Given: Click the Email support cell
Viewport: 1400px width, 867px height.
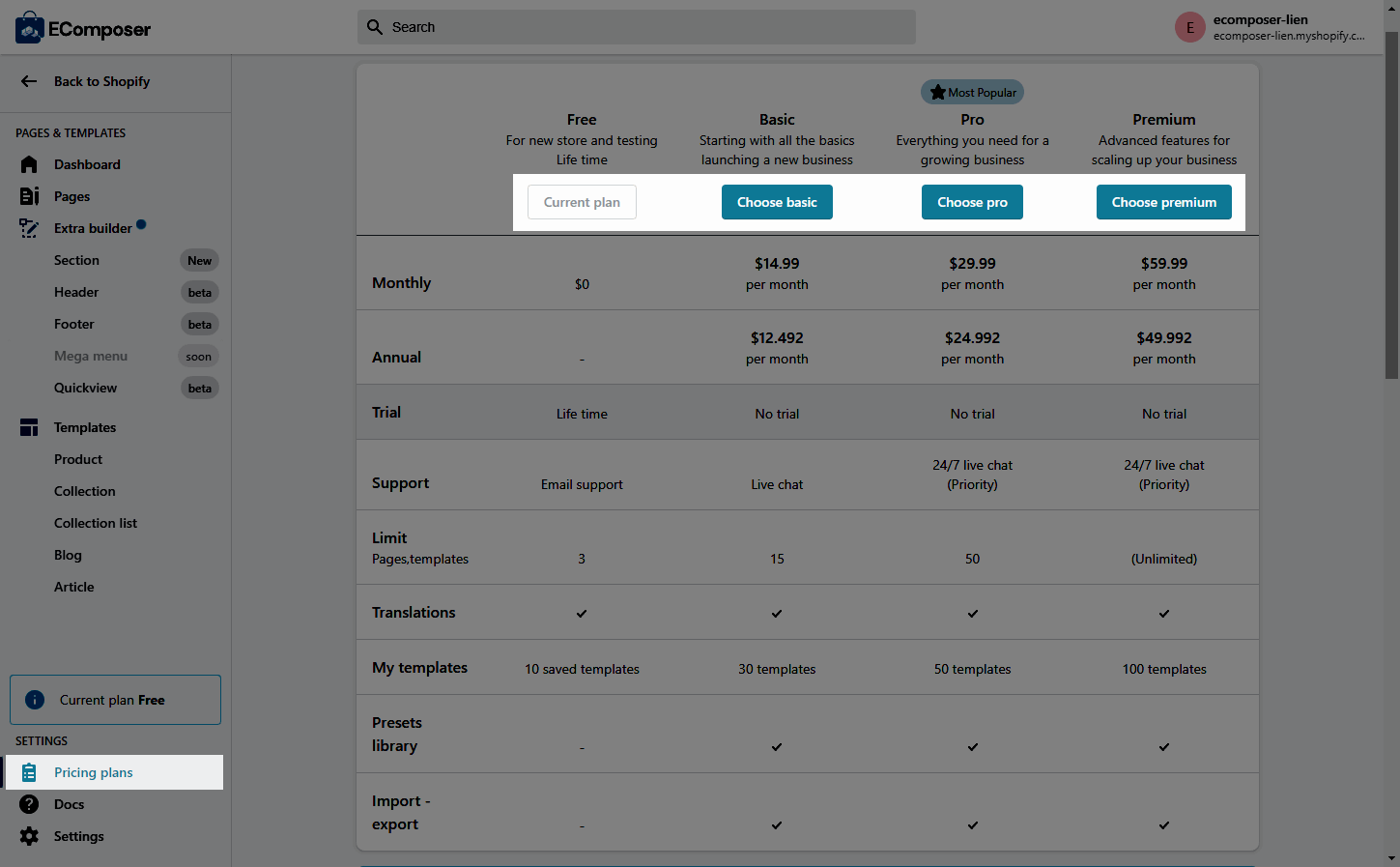Looking at the screenshot, I should pos(582,484).
